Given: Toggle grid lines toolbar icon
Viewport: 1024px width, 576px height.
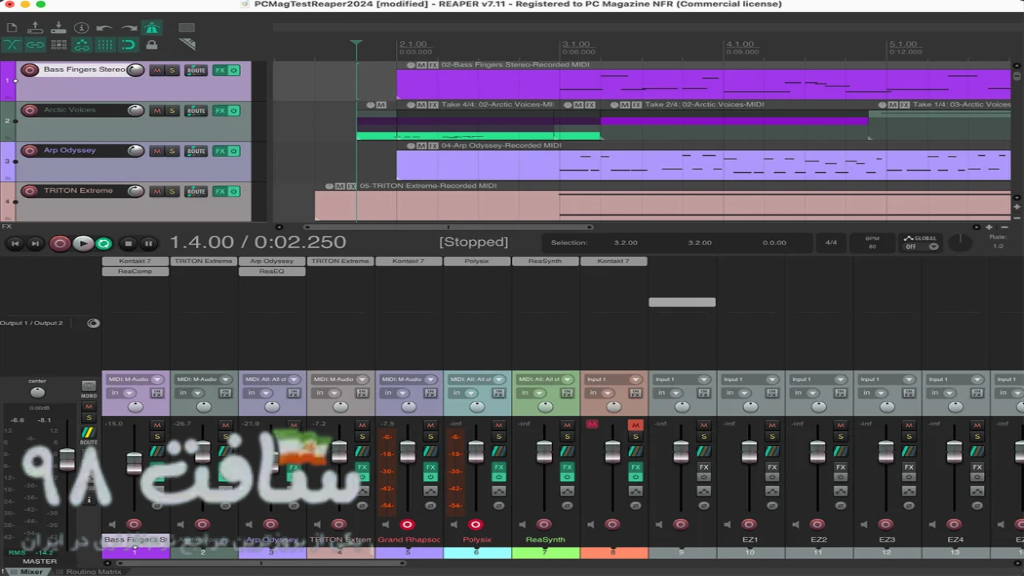Looking at the screenshot, I should pos(104,44).
